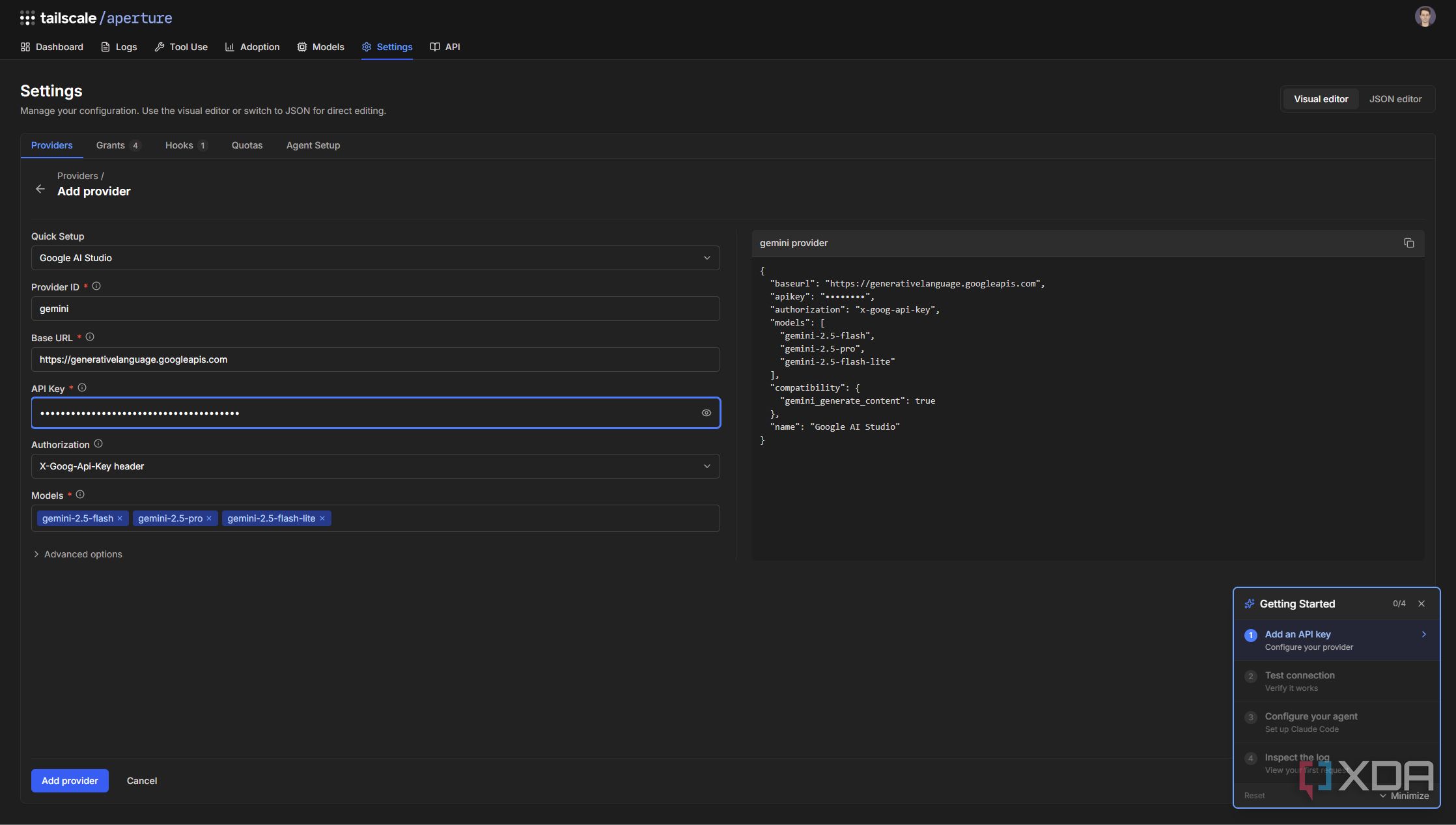Select the Test connection step
The width and height of the screenshot is (1456, 825).
1336,681
